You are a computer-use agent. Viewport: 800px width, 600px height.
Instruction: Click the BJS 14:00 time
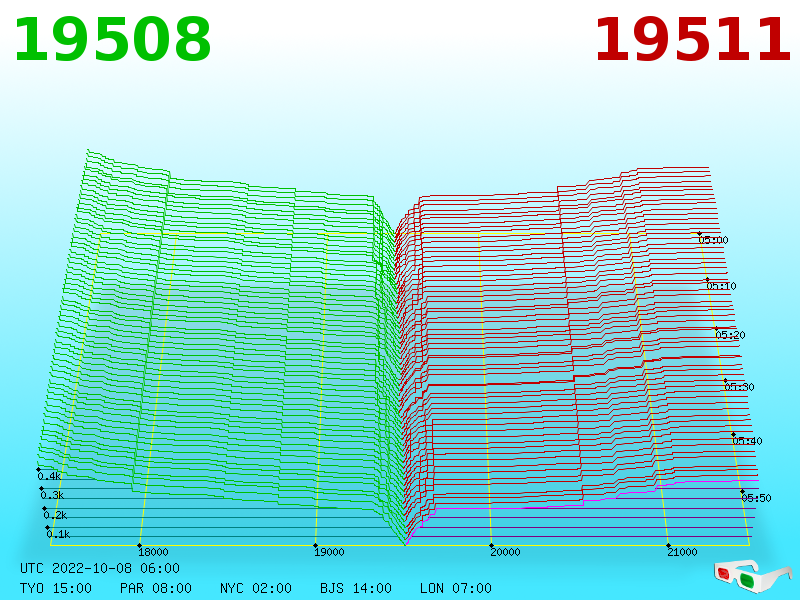pos(356,588)
